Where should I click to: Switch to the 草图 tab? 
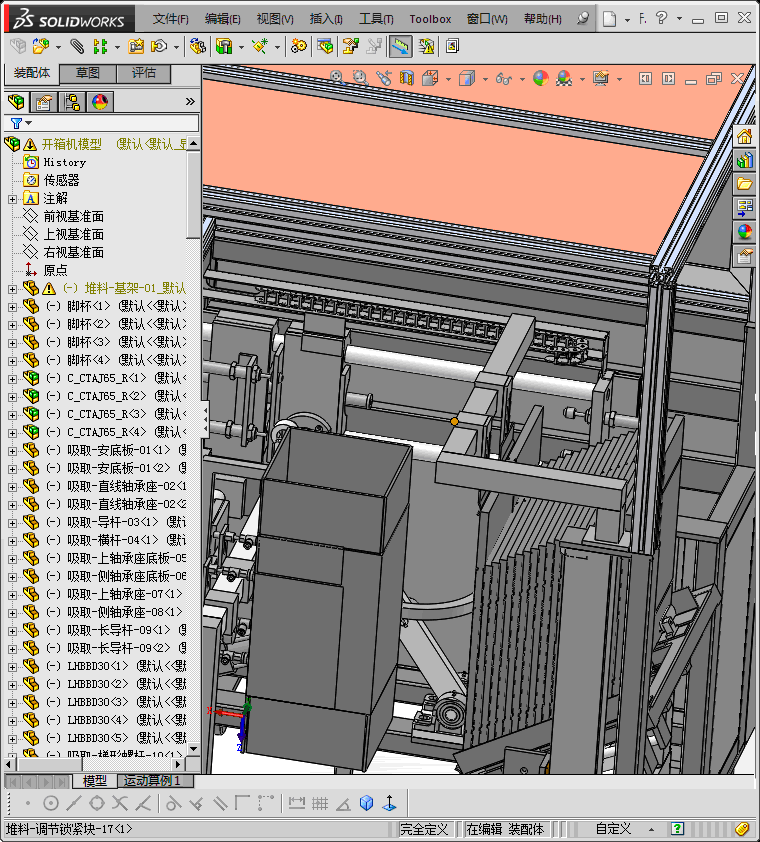coord(88,73)
